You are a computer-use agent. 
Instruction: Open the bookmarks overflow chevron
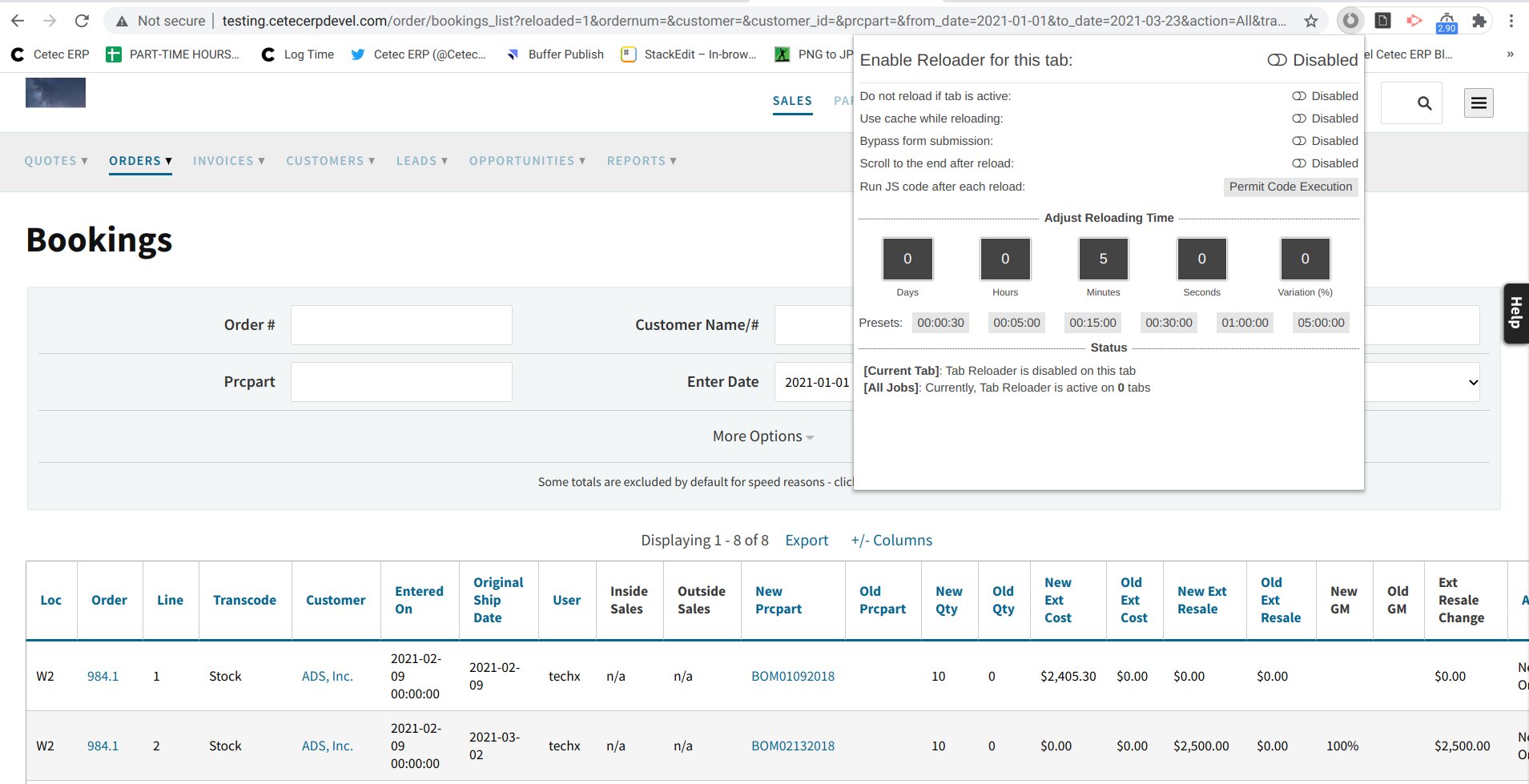(1509, 54)
